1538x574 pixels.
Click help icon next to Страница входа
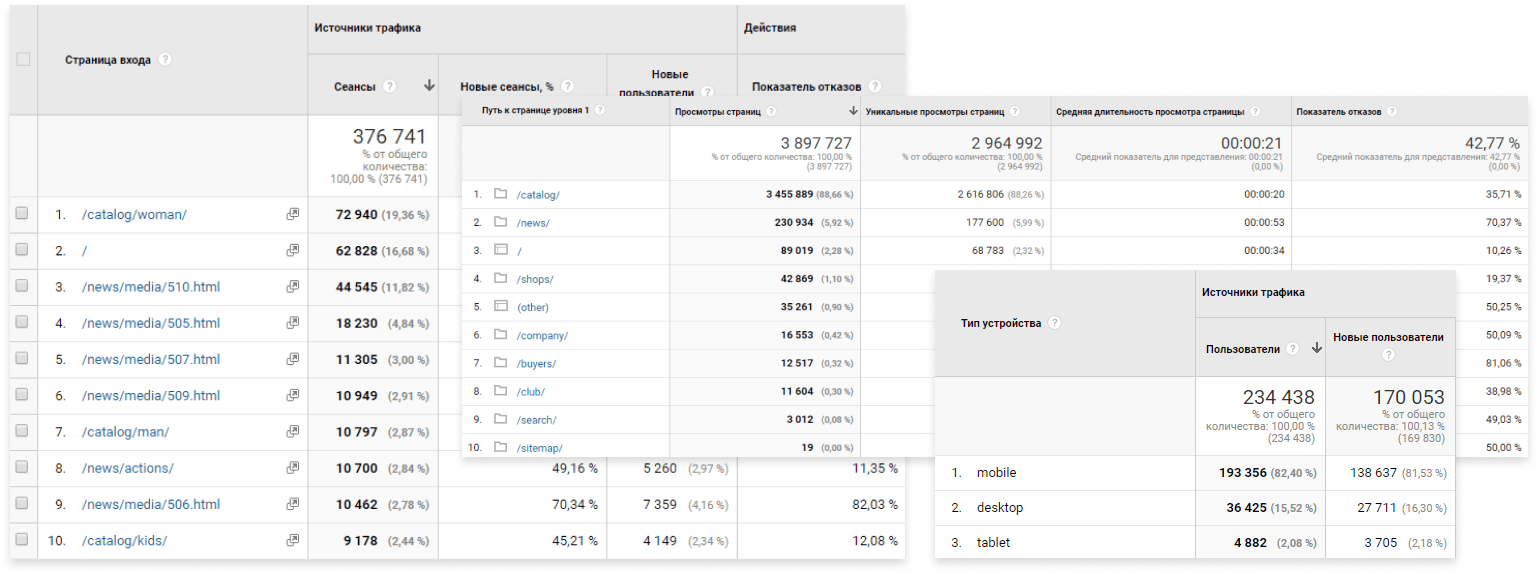pos(165,60)
